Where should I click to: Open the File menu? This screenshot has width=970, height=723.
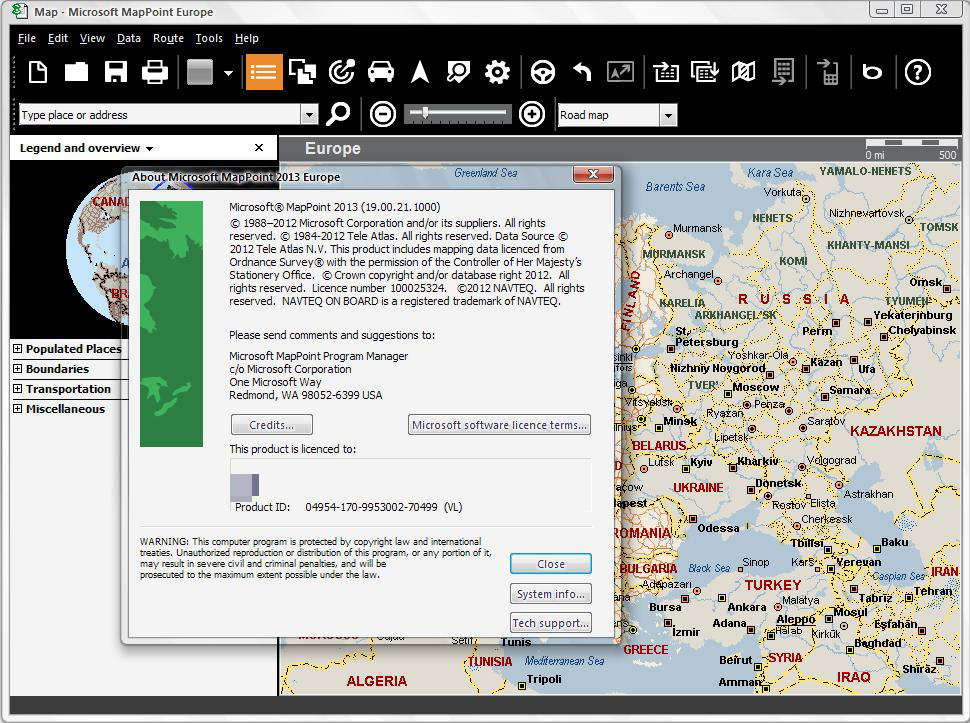[27, 38]
